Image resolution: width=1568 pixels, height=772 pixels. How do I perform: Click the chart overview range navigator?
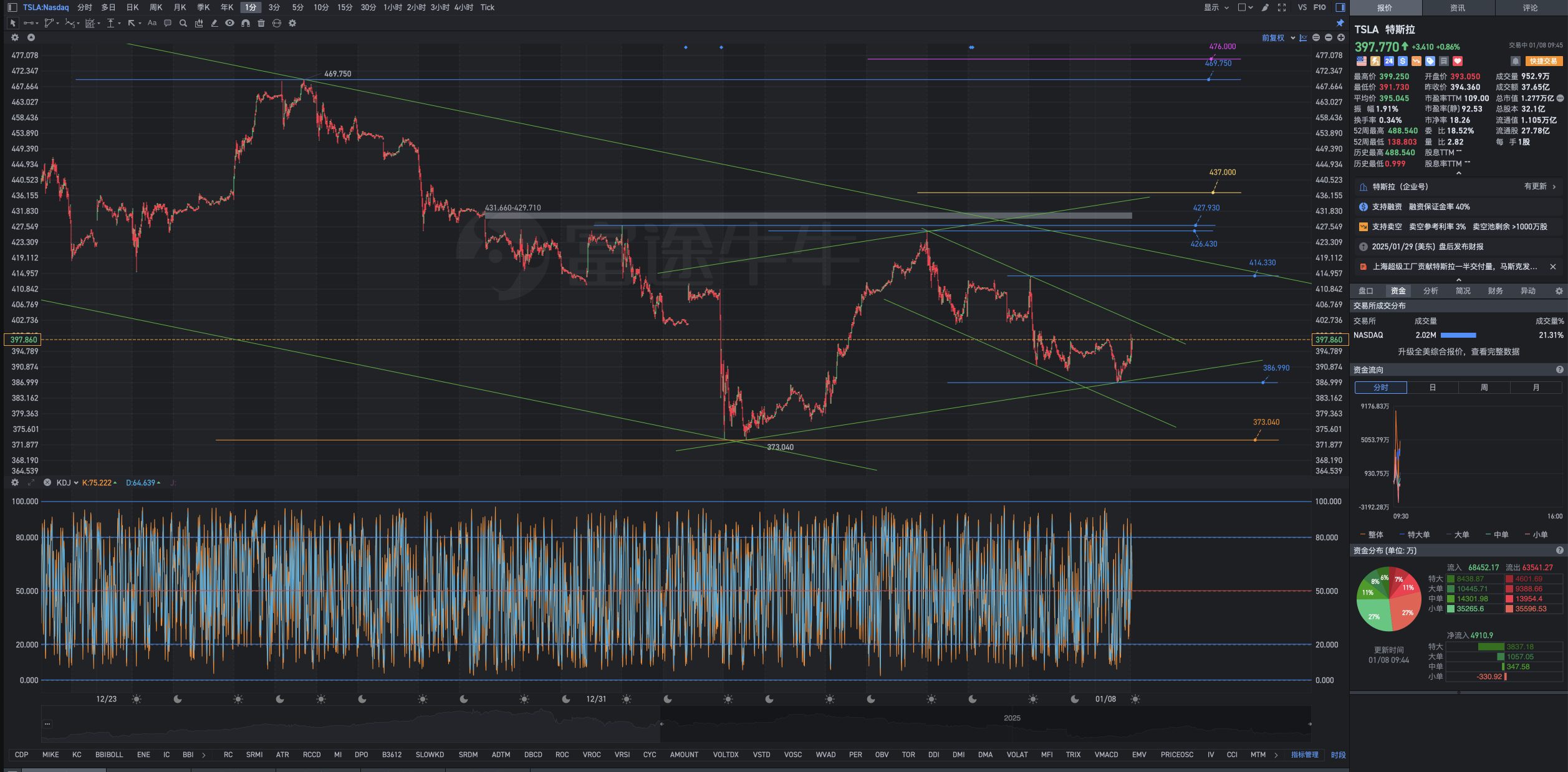(x=676, y=724)
